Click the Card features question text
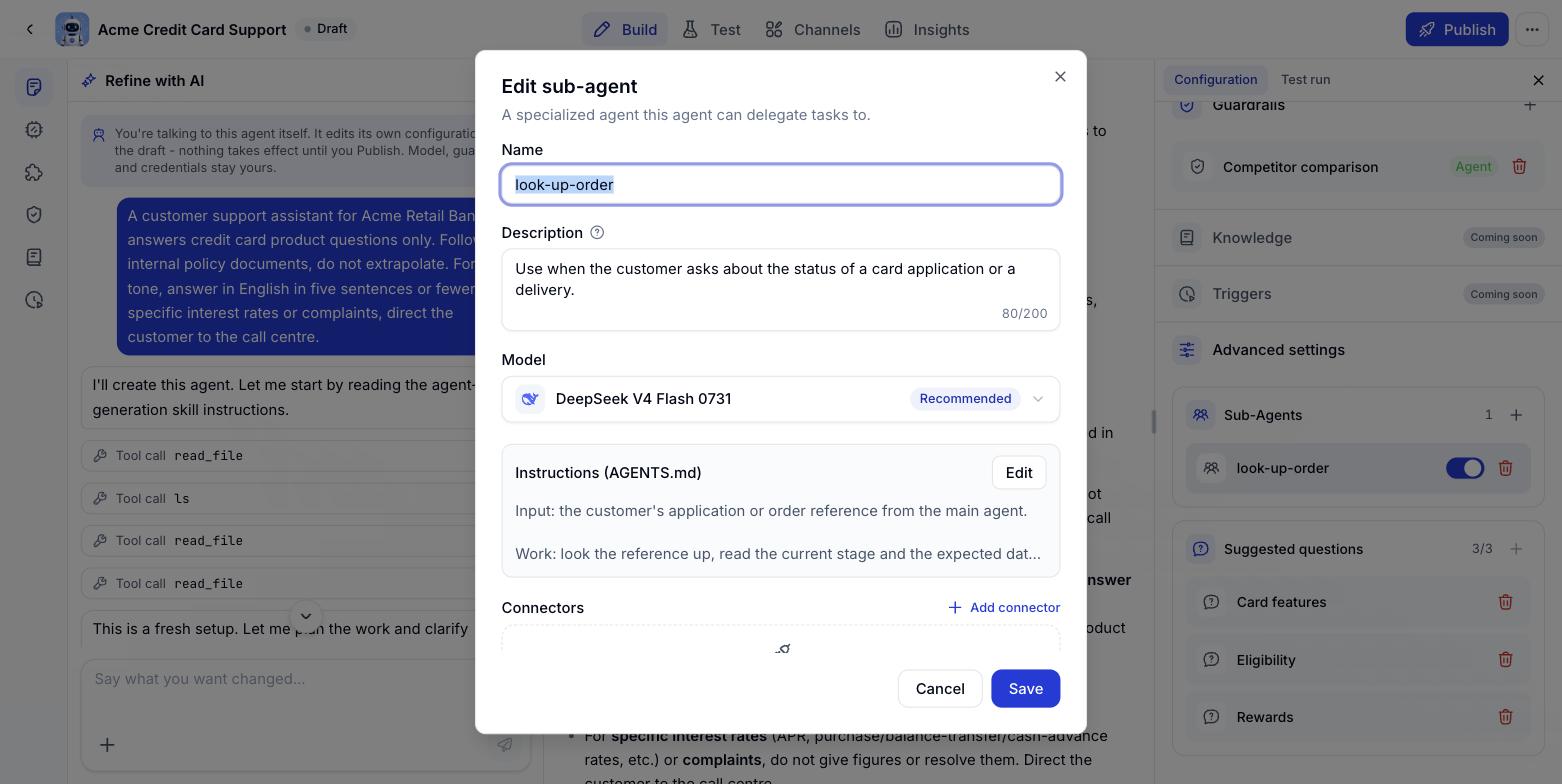Viewport: 1562px width, 784px height. (1281, 602)
